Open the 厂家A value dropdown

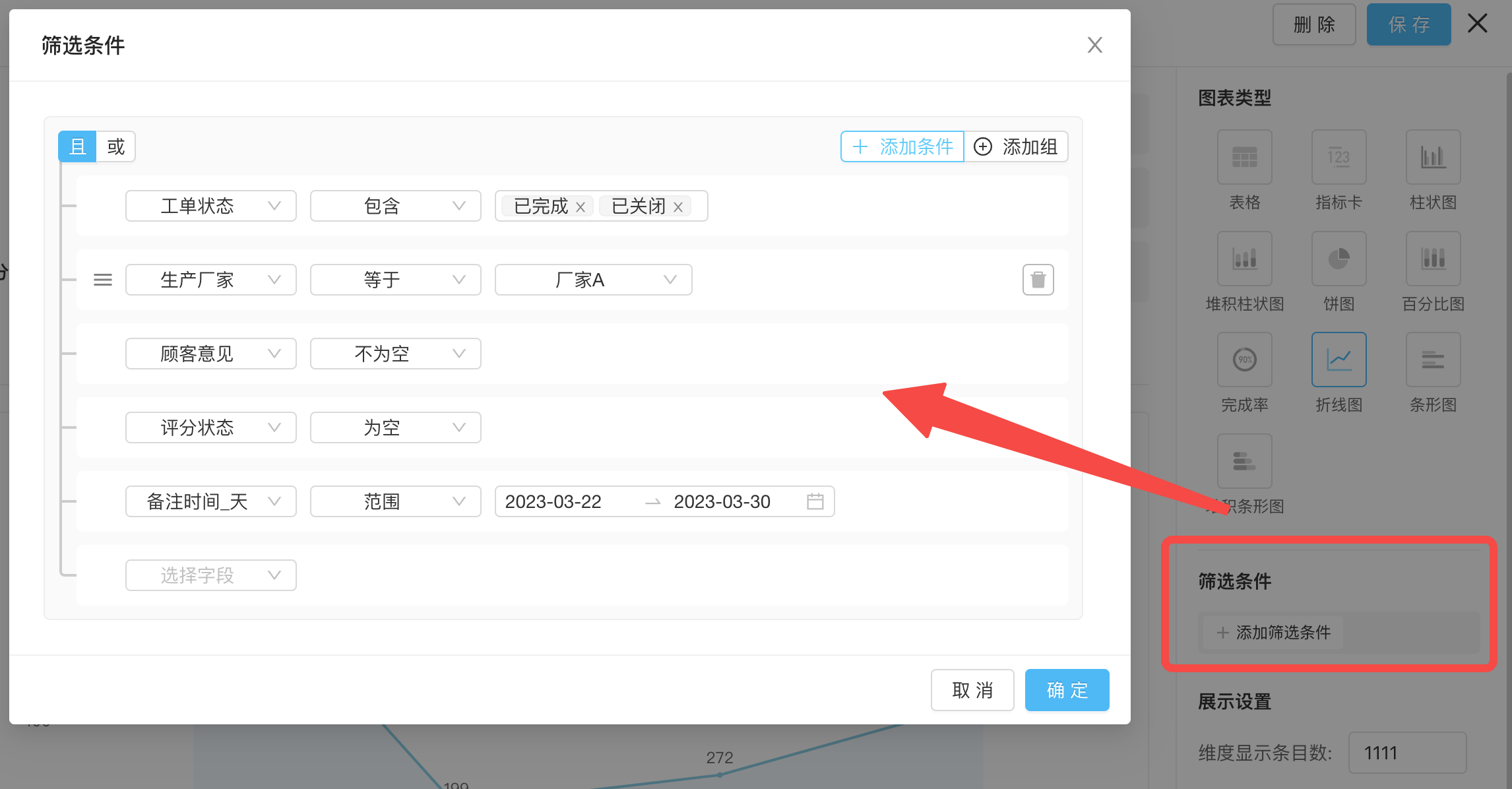click(x=593, y=280)
